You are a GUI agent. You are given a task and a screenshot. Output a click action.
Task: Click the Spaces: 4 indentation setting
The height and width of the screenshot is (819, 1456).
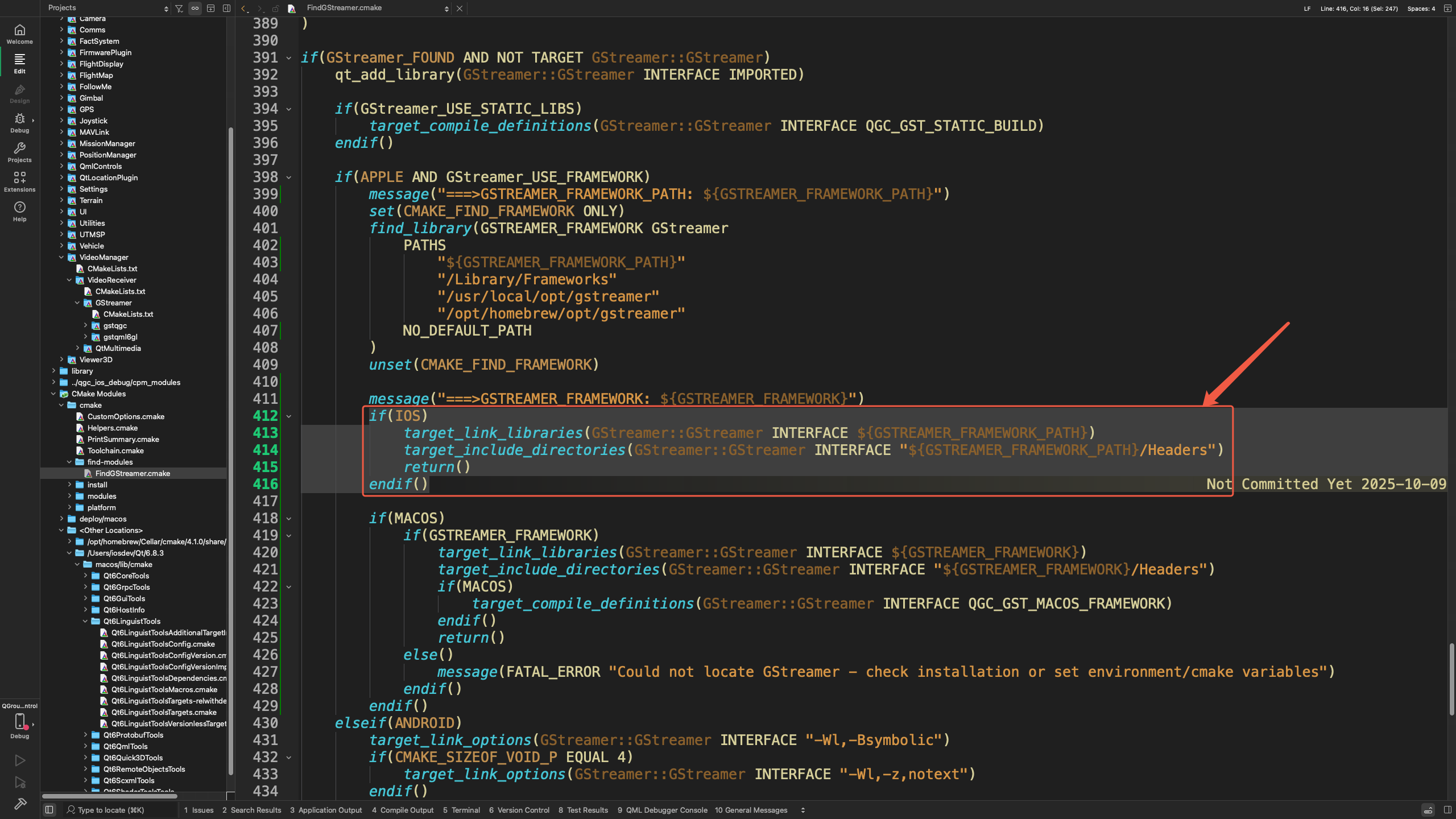(1421, 9)
